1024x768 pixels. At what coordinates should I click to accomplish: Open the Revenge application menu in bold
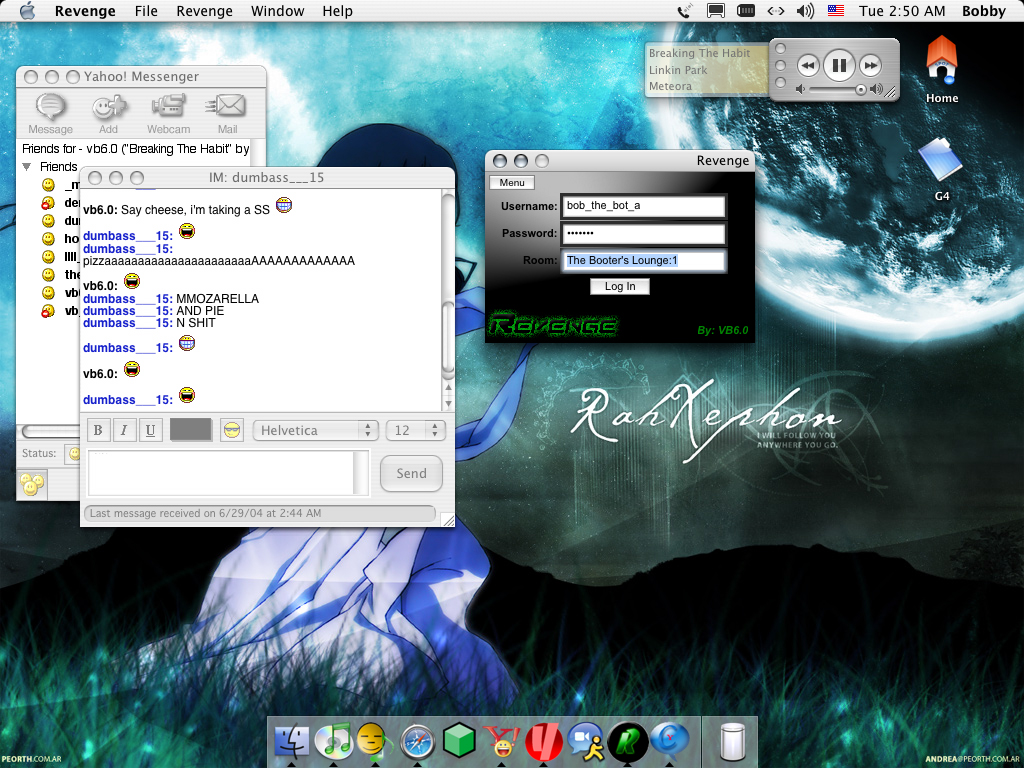[x=85, y=10]
